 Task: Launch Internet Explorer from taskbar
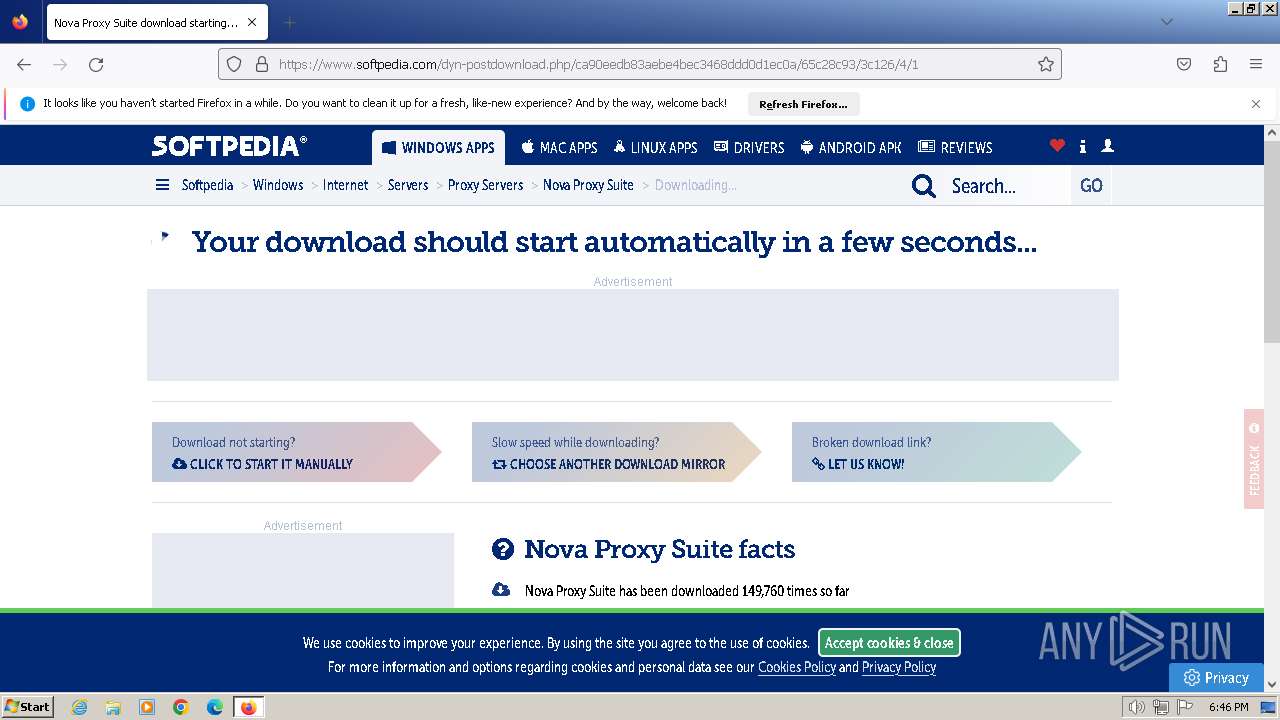pyautogui.click(x=80, y=707)
